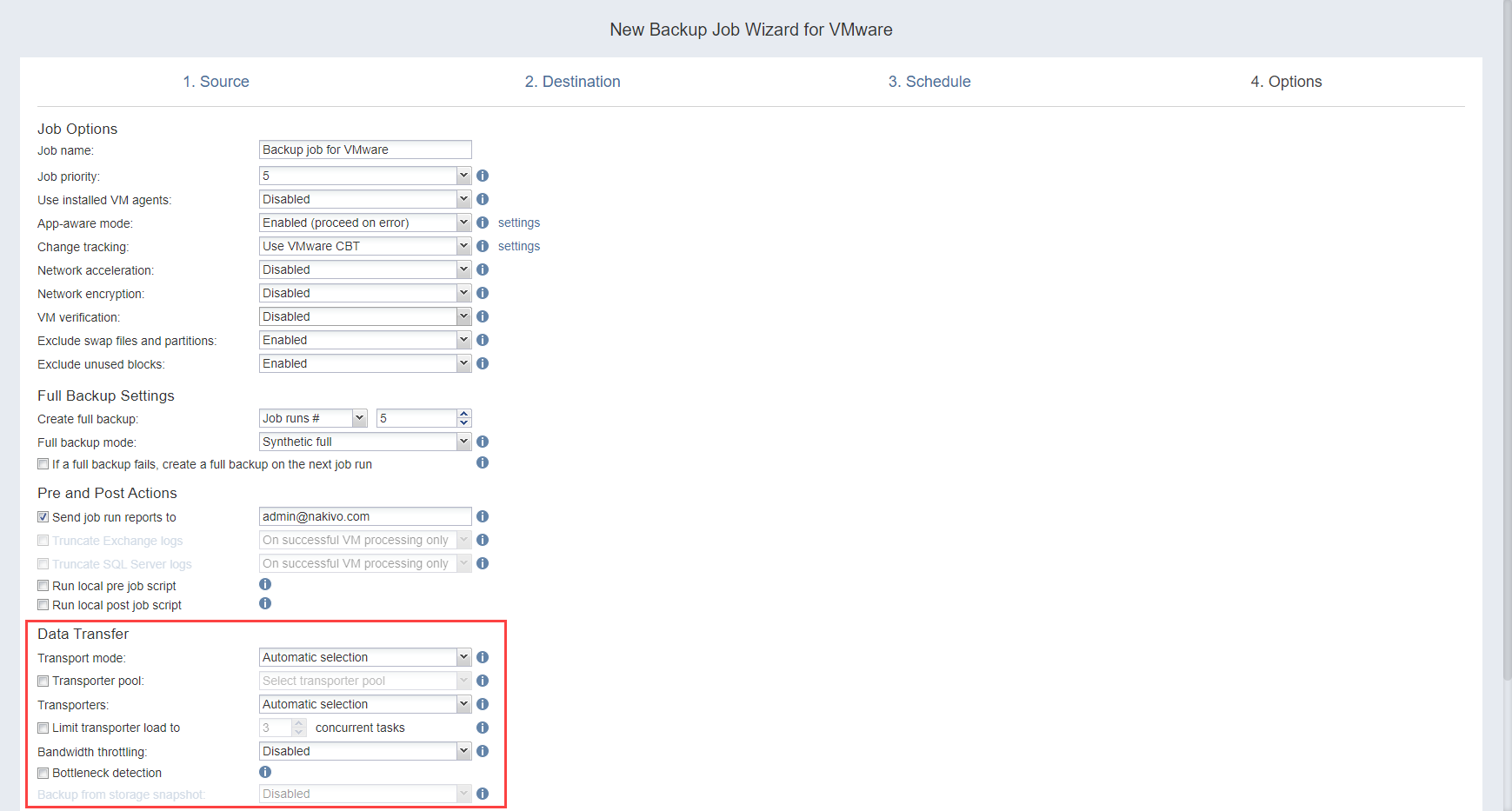This screenshot has width=1512, height=811.
Task: Click info icon for Run local pre job script
Action: pyautogui.click(x=265, y=584)
